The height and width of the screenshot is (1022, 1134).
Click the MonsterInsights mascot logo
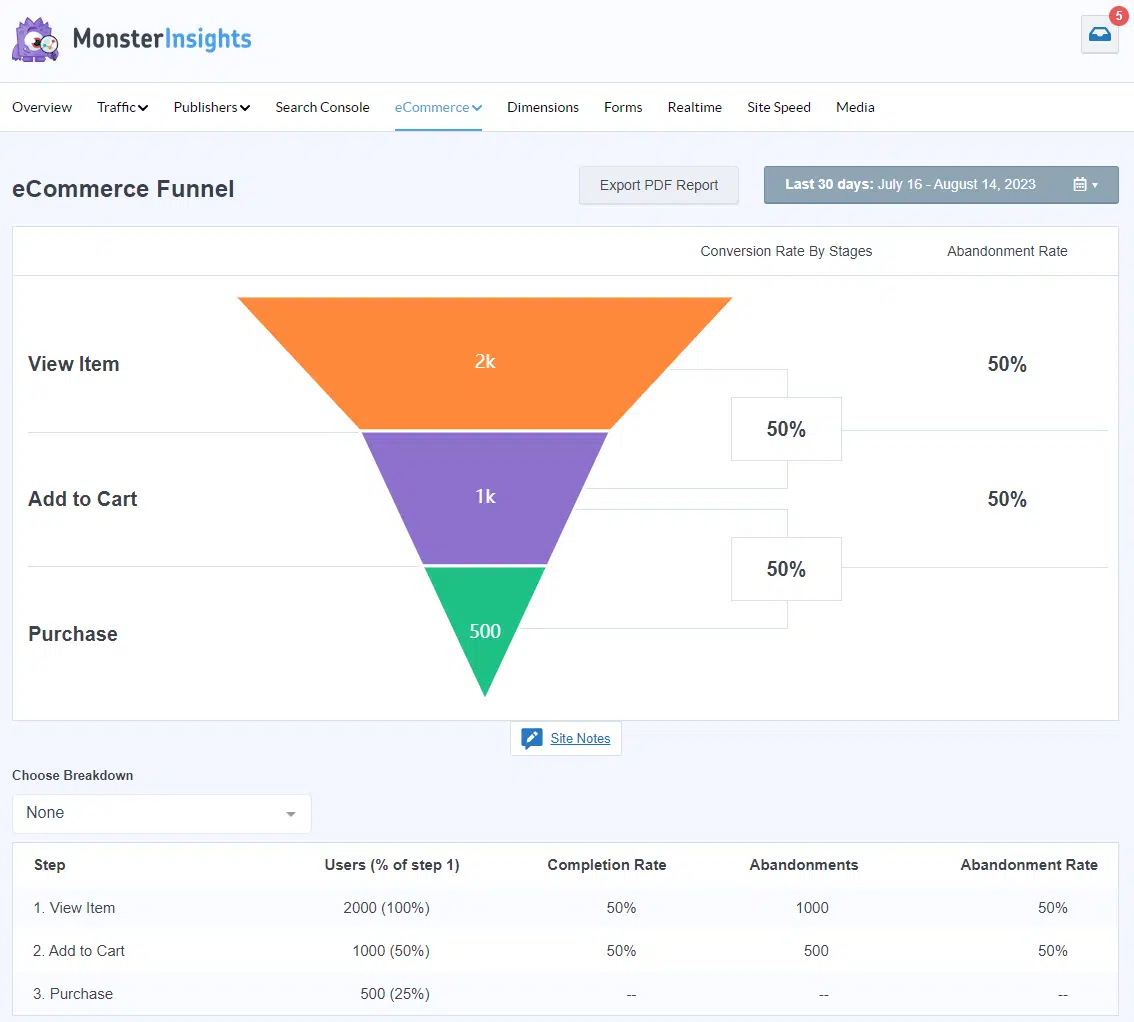pos(34,38)
